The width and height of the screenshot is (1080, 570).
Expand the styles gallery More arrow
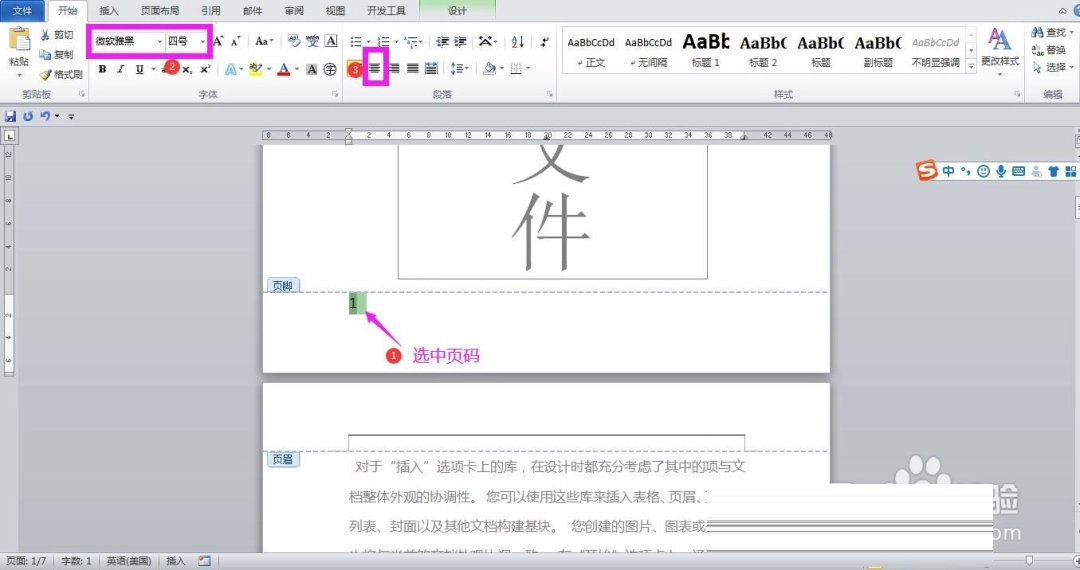coord(971,66)
